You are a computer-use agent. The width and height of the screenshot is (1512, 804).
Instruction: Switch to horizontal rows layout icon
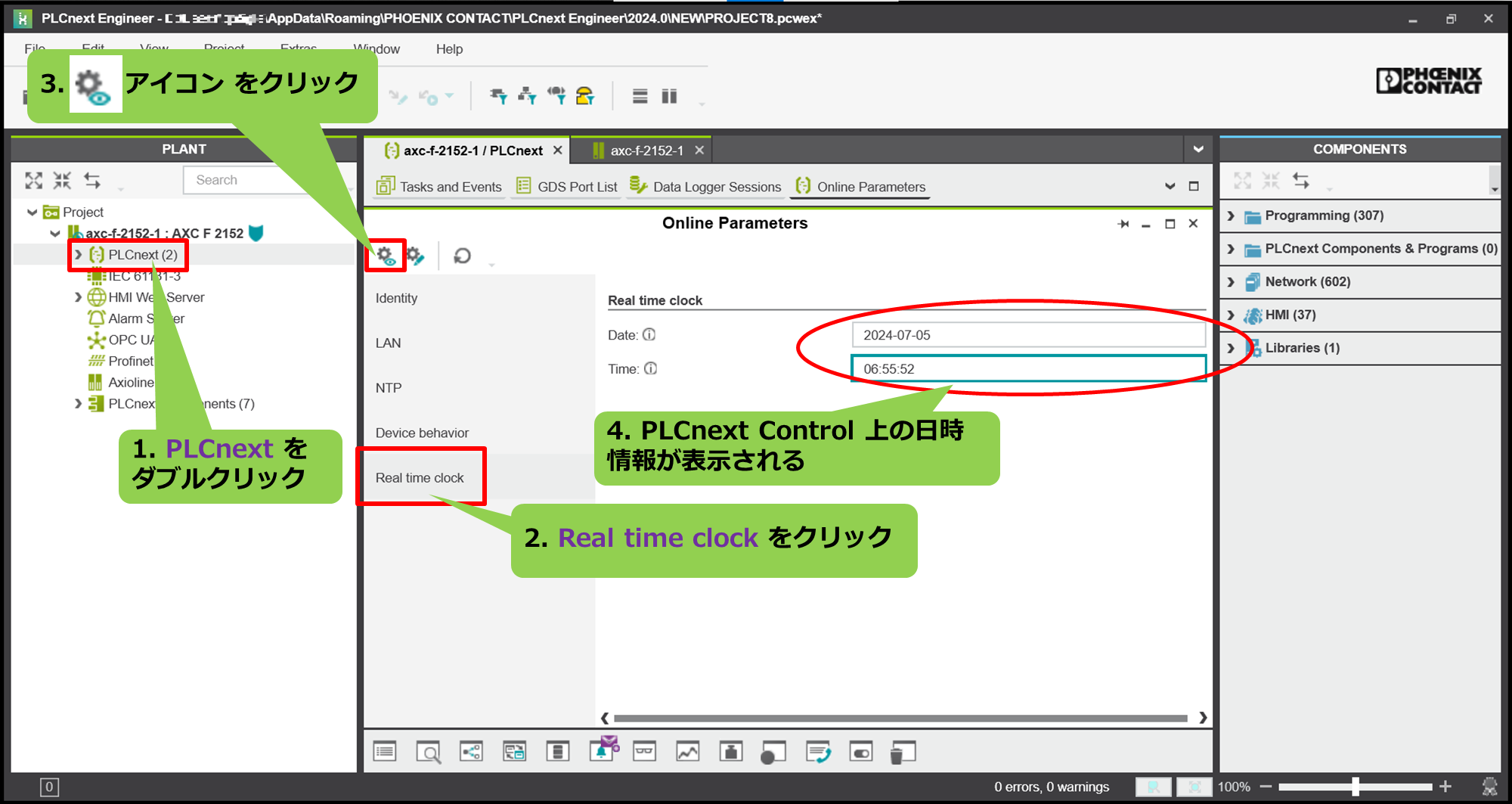click(x=640, y=96)
